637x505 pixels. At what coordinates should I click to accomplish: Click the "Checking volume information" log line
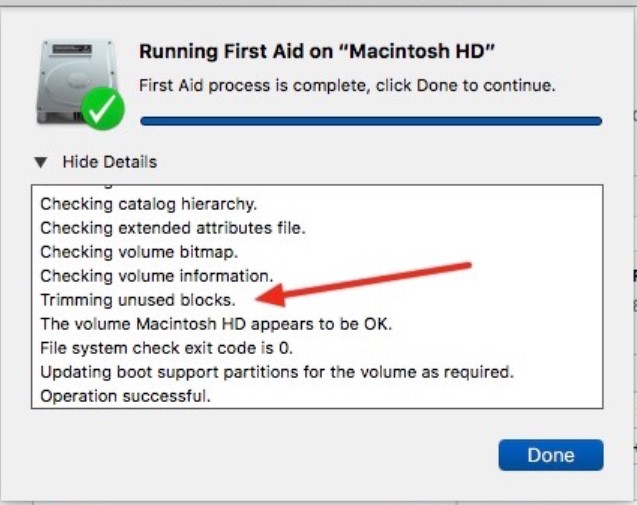[x=156, y=276]
